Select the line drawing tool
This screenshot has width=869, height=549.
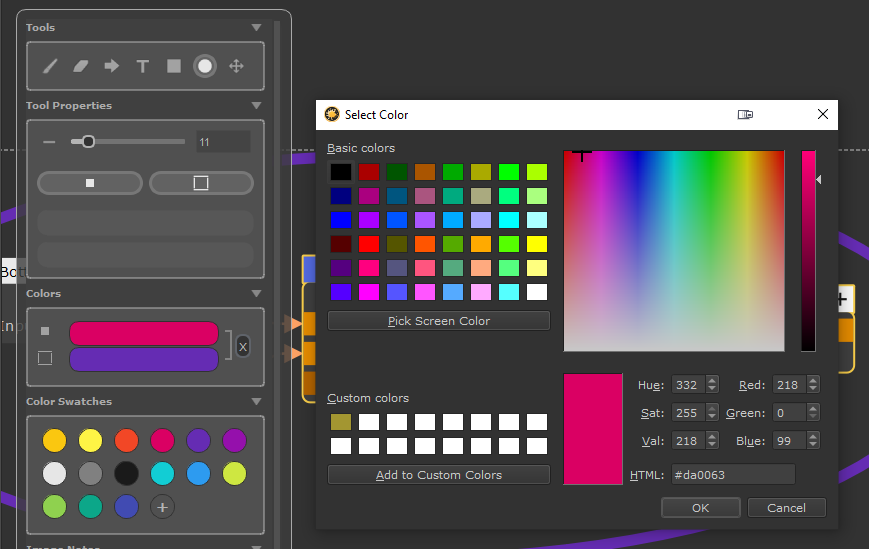(50, 66)
